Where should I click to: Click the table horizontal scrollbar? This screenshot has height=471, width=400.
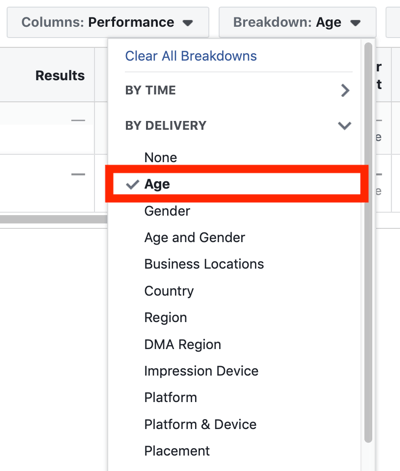[54, 219]
